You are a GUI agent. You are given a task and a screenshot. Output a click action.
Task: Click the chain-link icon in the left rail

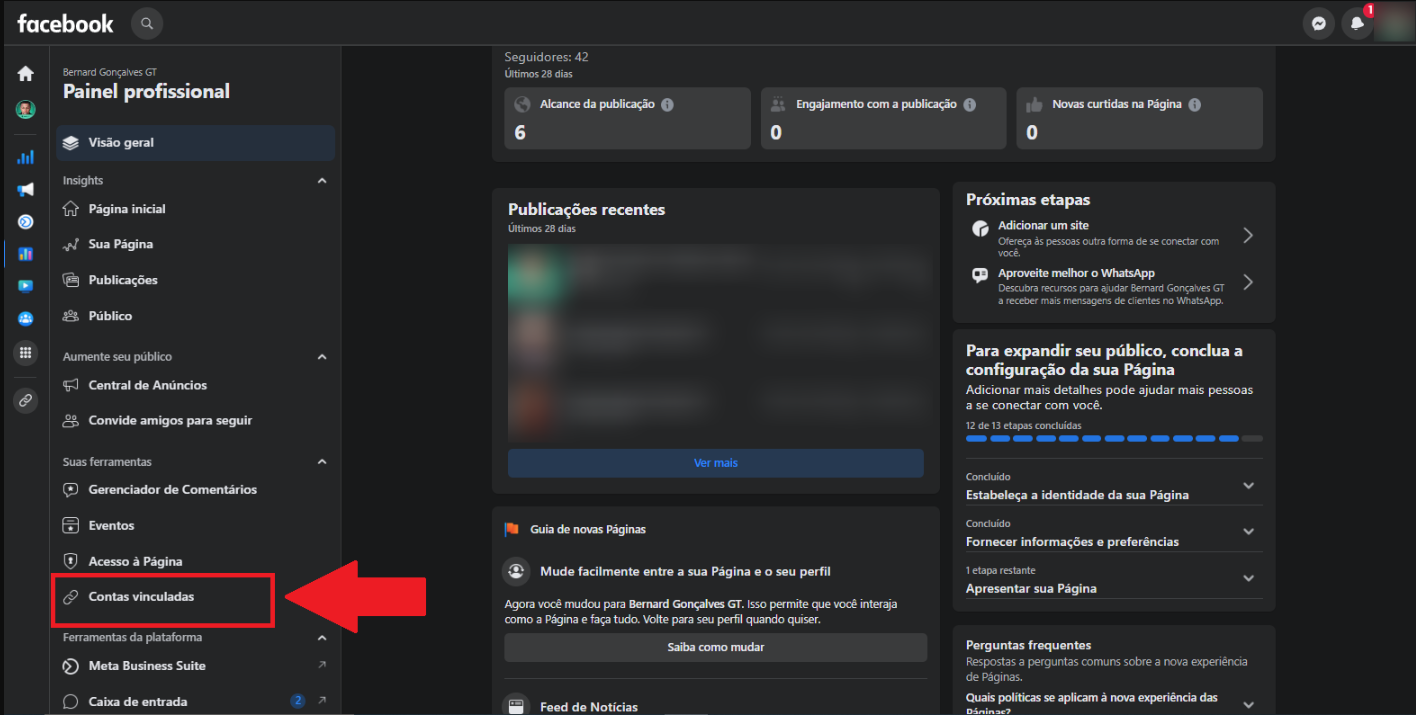26,400
